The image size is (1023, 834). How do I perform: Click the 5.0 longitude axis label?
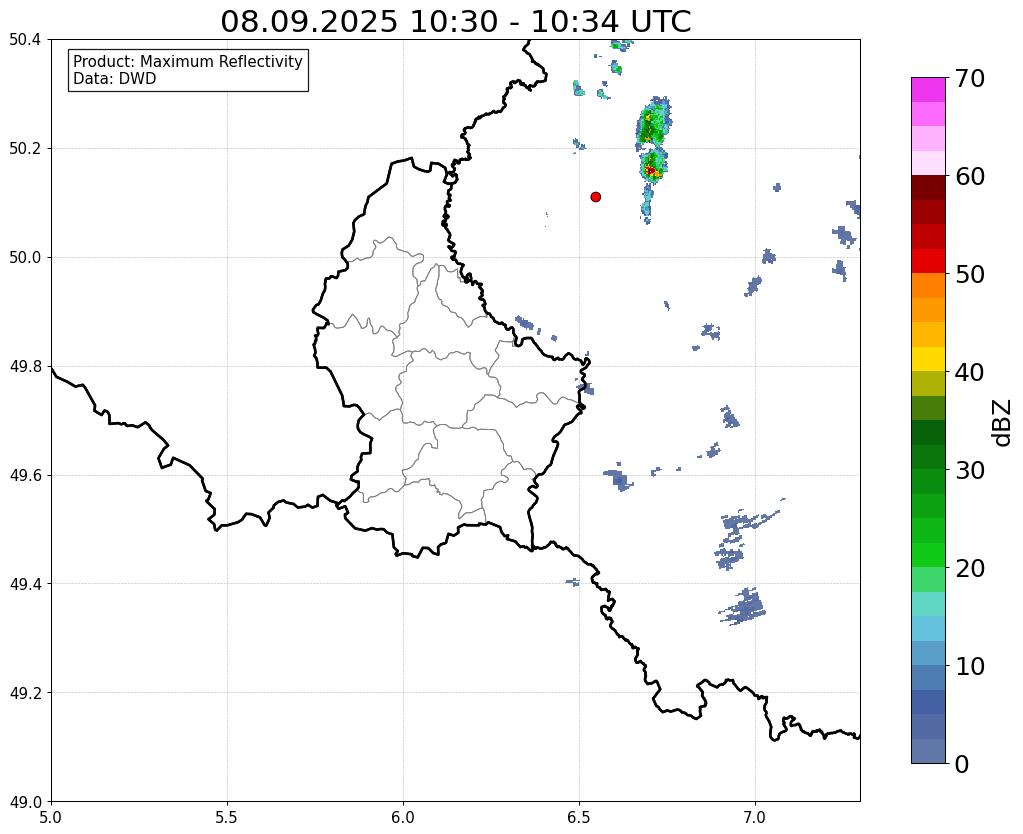51,817
